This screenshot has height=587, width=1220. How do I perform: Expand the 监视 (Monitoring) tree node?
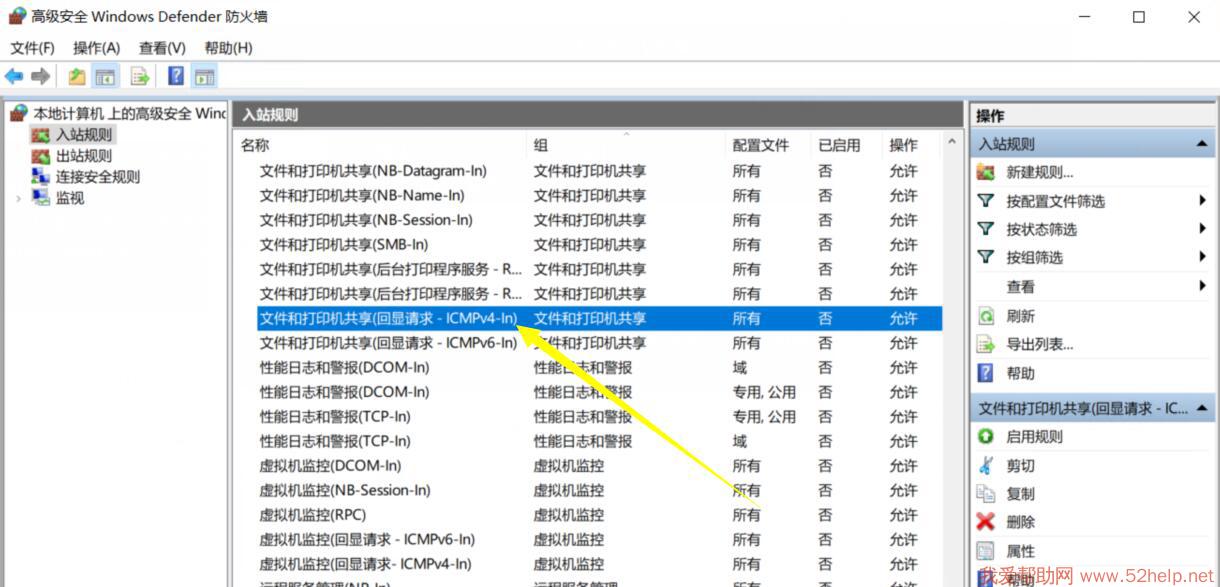click(x=18, y=198)
